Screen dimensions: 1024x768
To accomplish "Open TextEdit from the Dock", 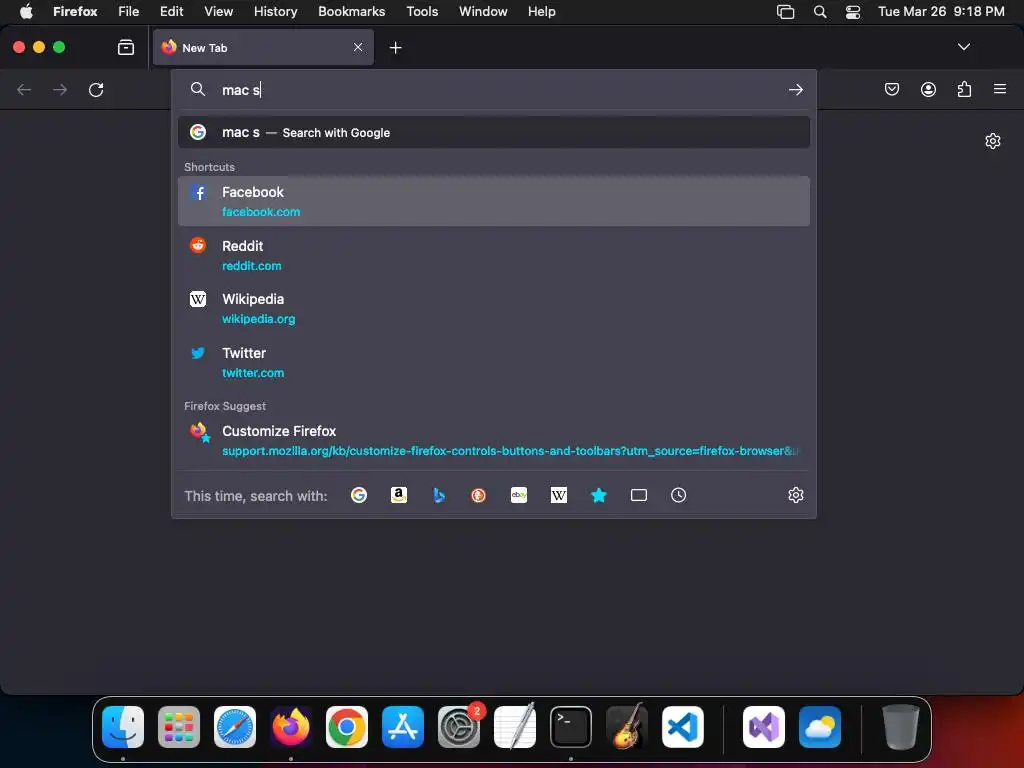I will (515, 726).
